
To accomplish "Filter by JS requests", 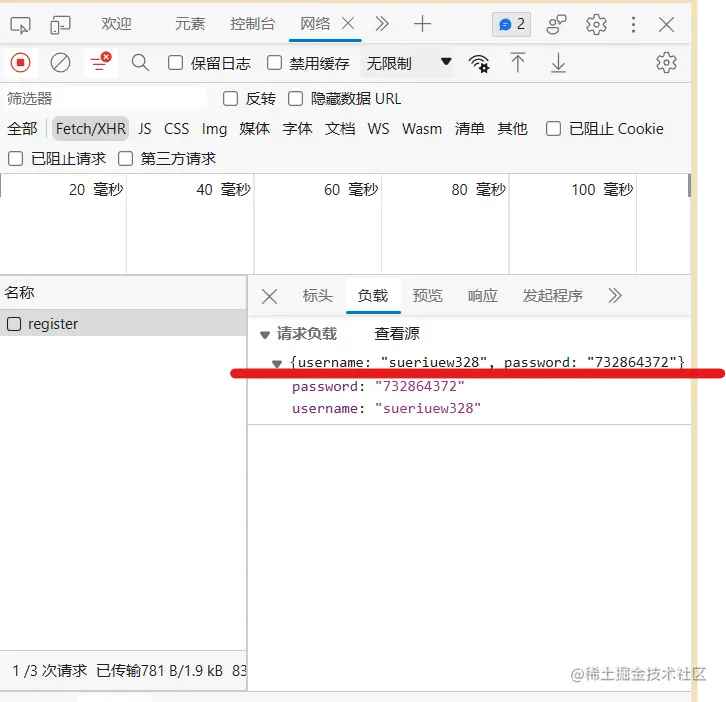I will [144, 129].
